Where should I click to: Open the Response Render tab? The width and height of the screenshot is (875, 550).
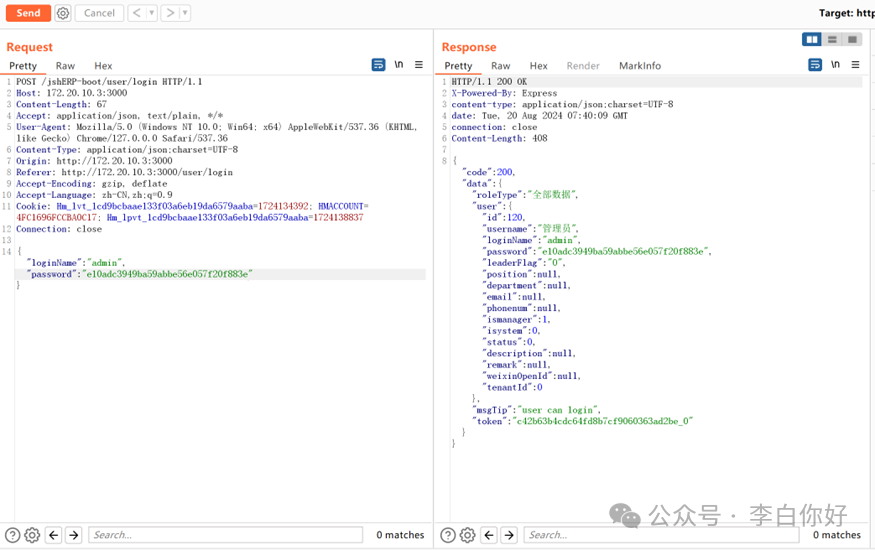583,66
